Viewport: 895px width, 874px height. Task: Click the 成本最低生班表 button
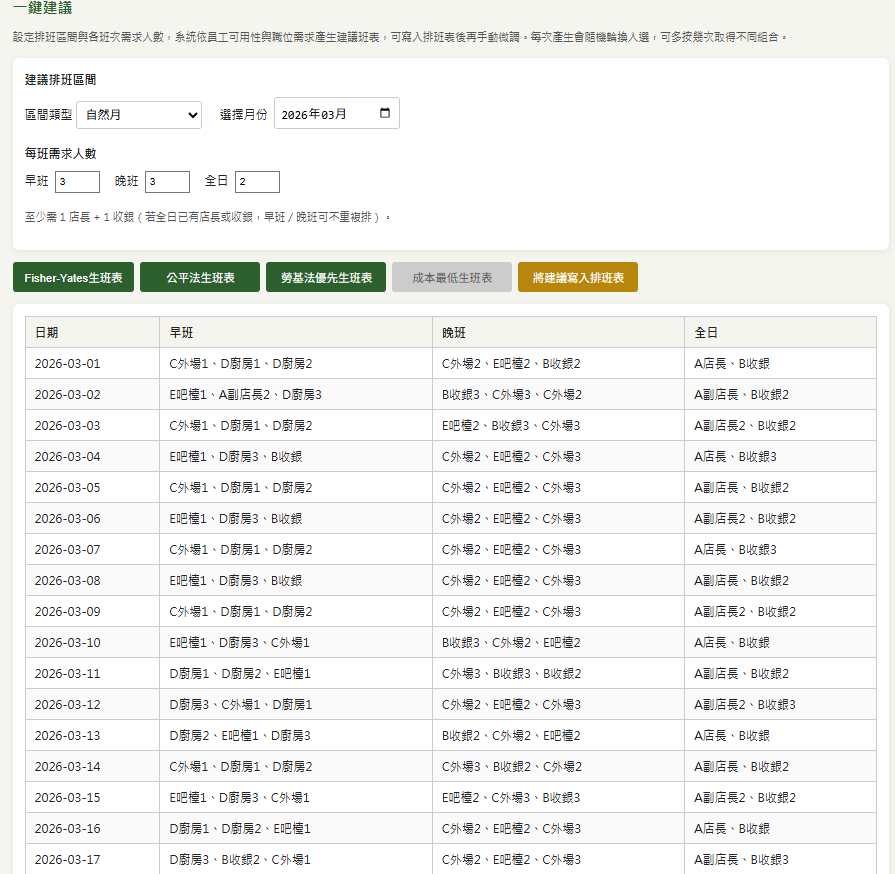point(451,277)
